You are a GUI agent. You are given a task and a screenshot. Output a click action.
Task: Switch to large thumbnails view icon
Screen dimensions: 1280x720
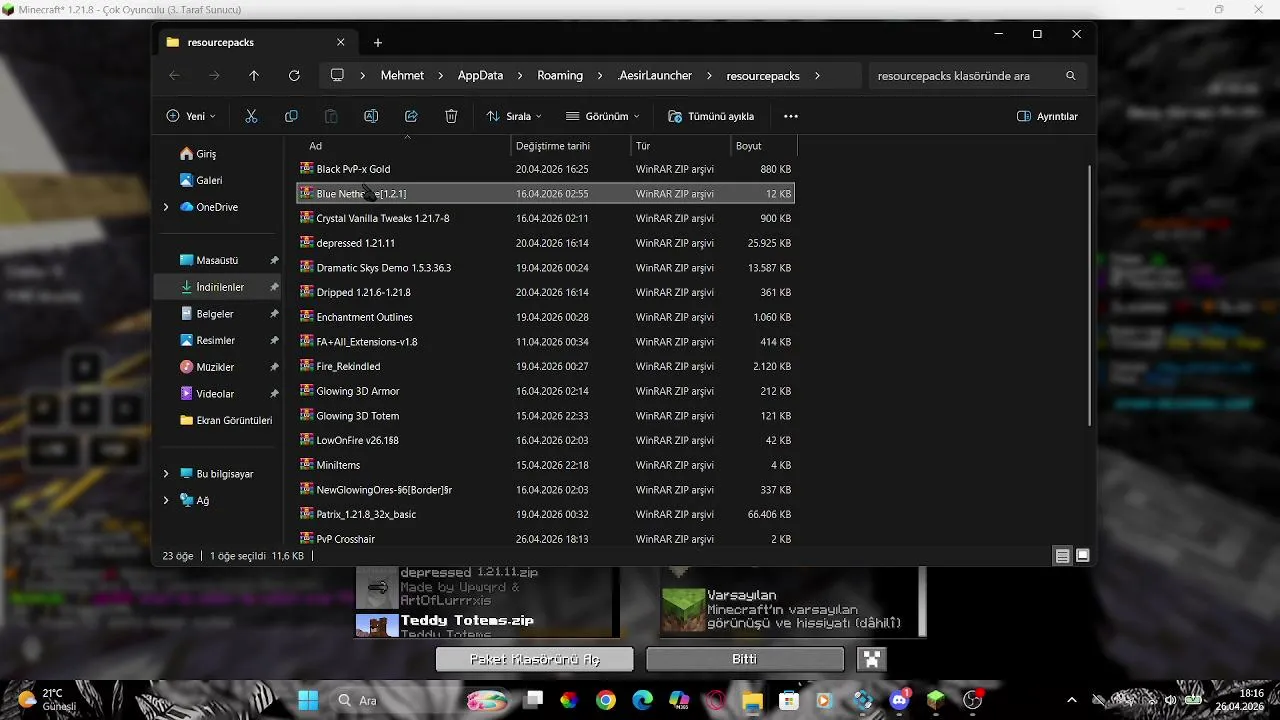pos(1082,555)
